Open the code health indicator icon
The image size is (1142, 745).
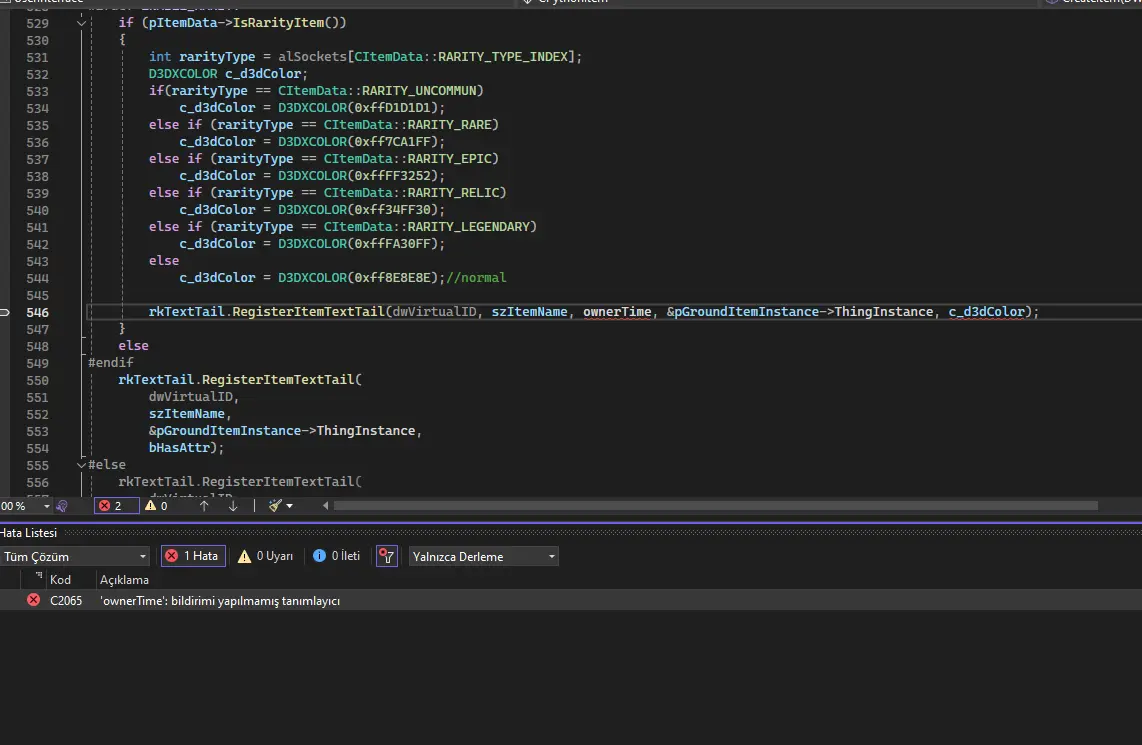[x=62, y=506]
